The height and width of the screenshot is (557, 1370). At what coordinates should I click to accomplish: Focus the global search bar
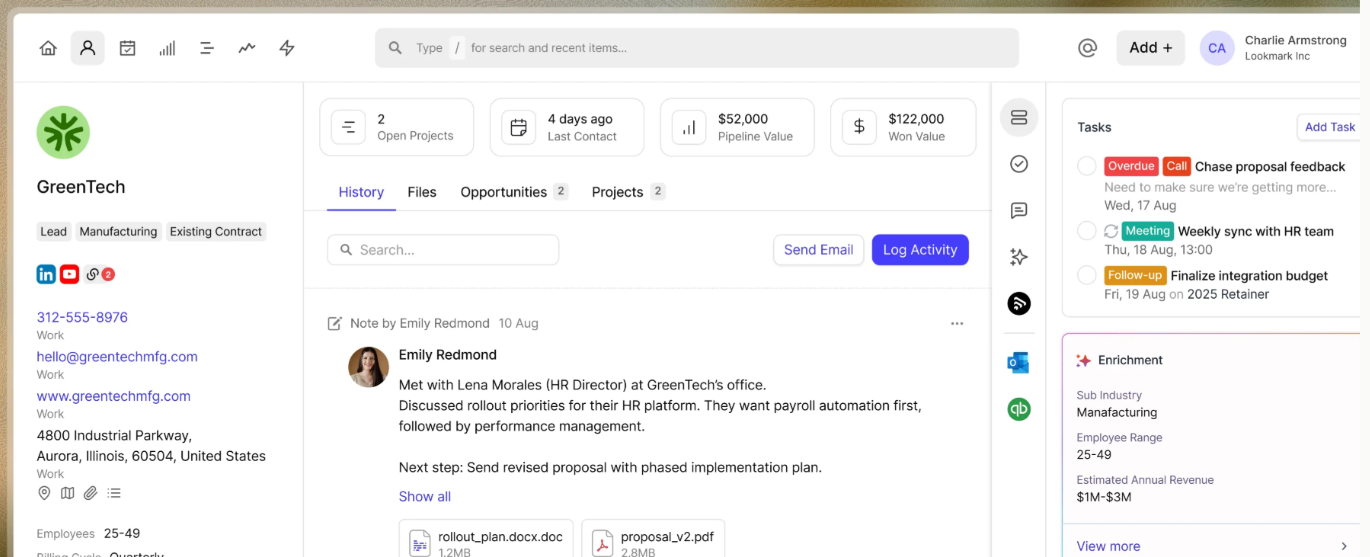pos(697,48)
